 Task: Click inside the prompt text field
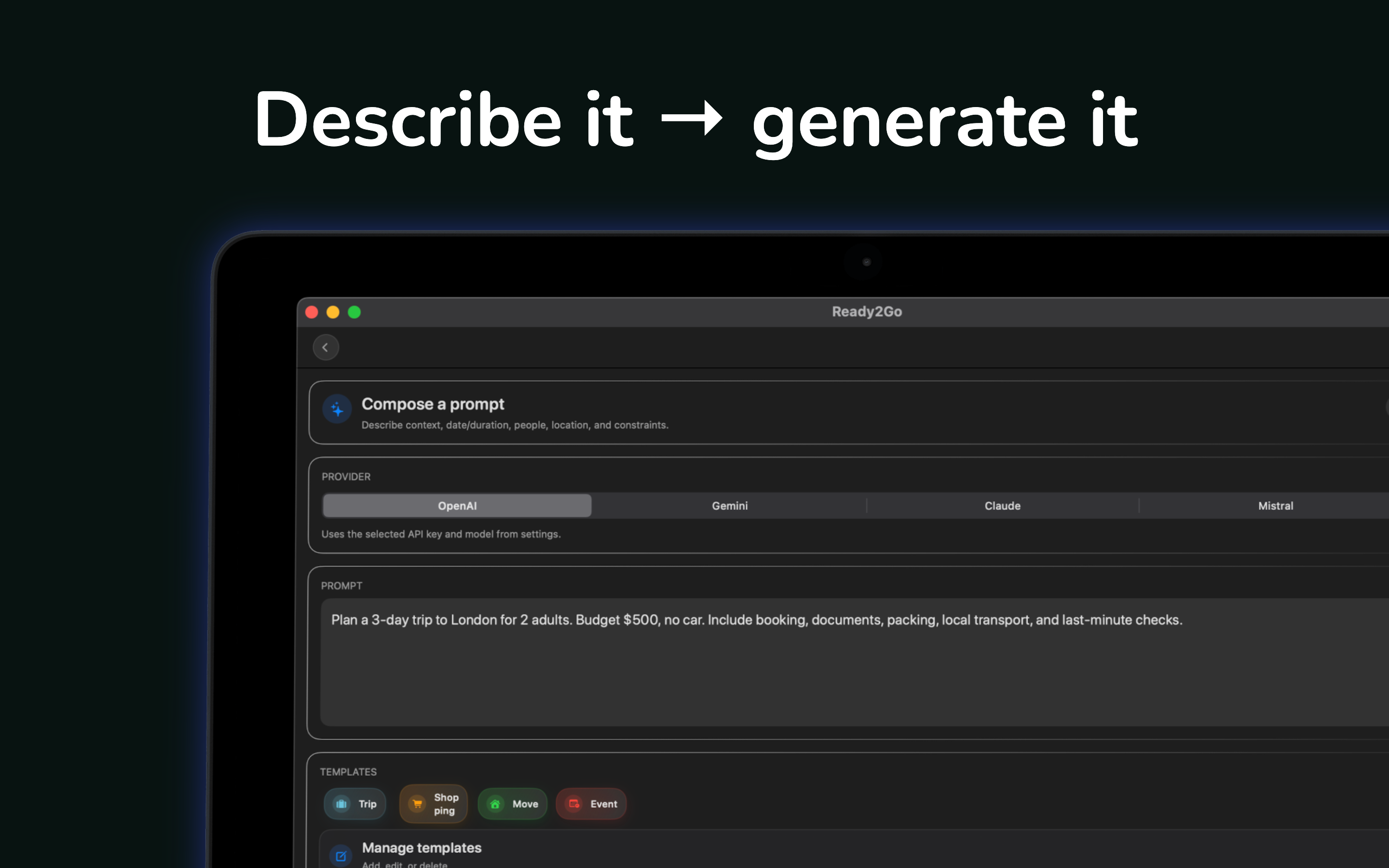(855, 662)
